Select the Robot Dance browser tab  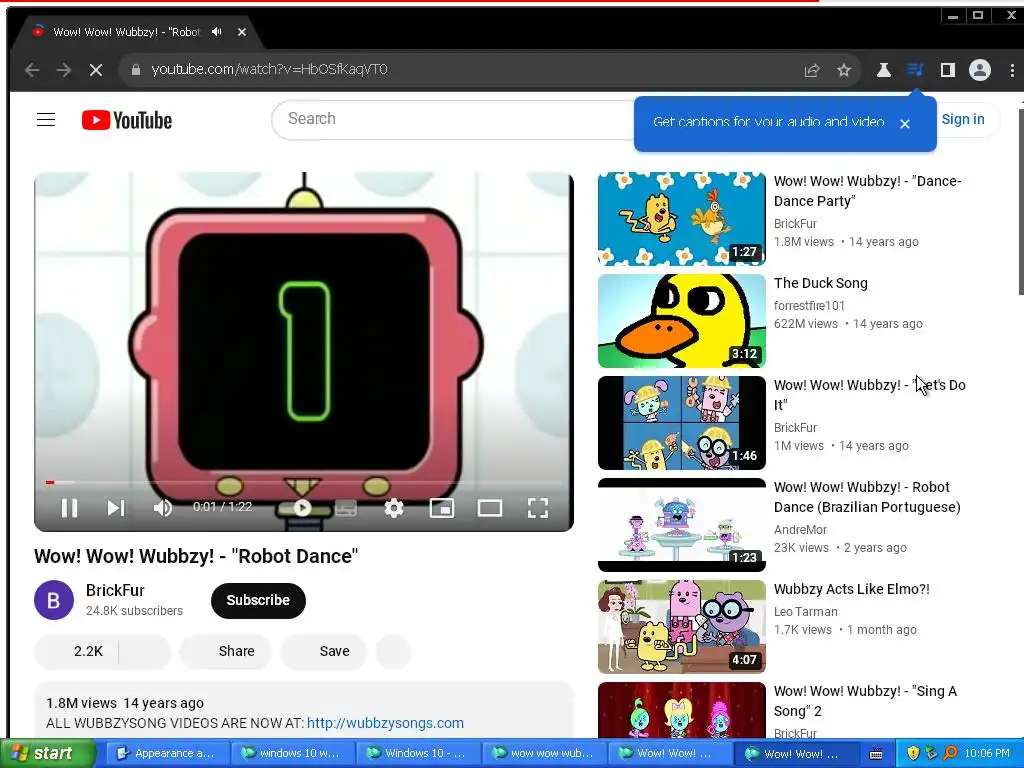click(x=138, y=31)
